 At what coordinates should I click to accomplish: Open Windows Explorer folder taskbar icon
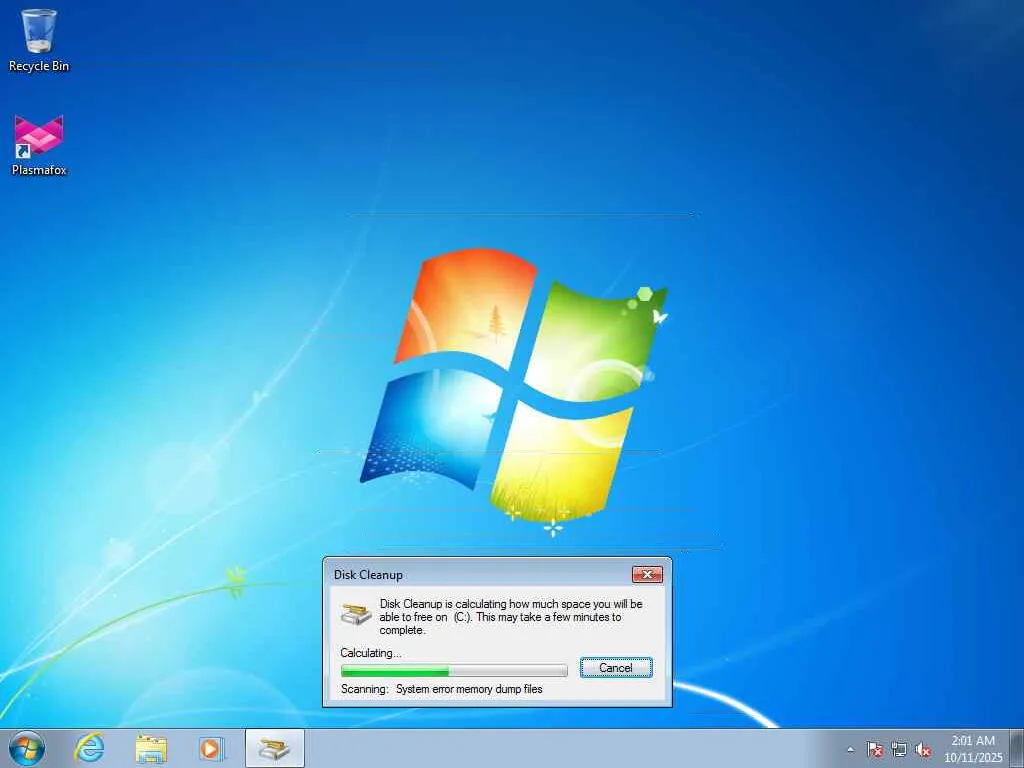(151, 748)
